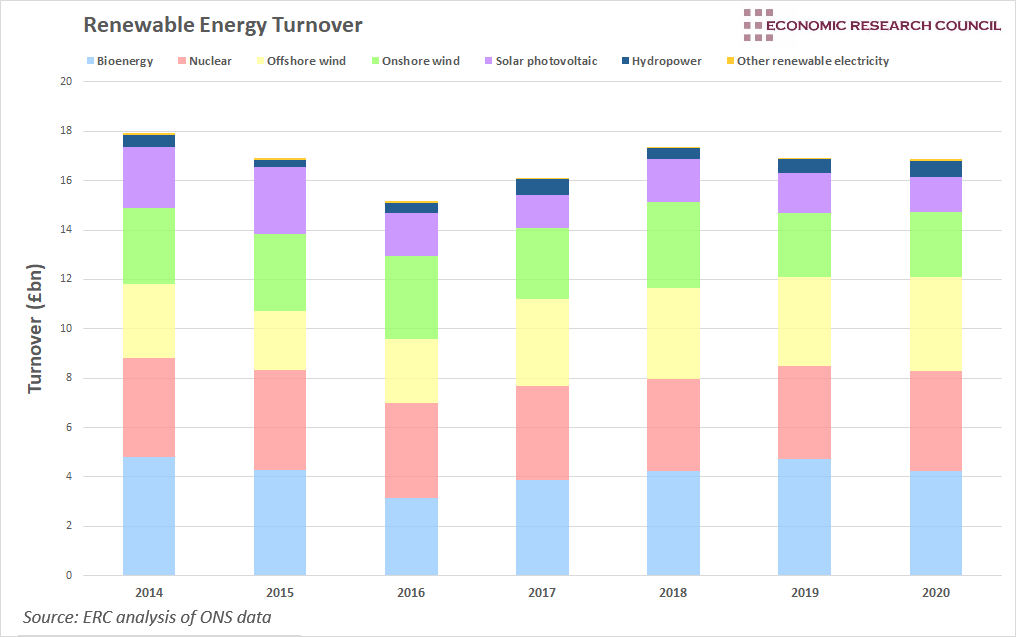Toggle the Solar photovoltaic series visibility
This screenshot has width=1016, height=637.
488,61
